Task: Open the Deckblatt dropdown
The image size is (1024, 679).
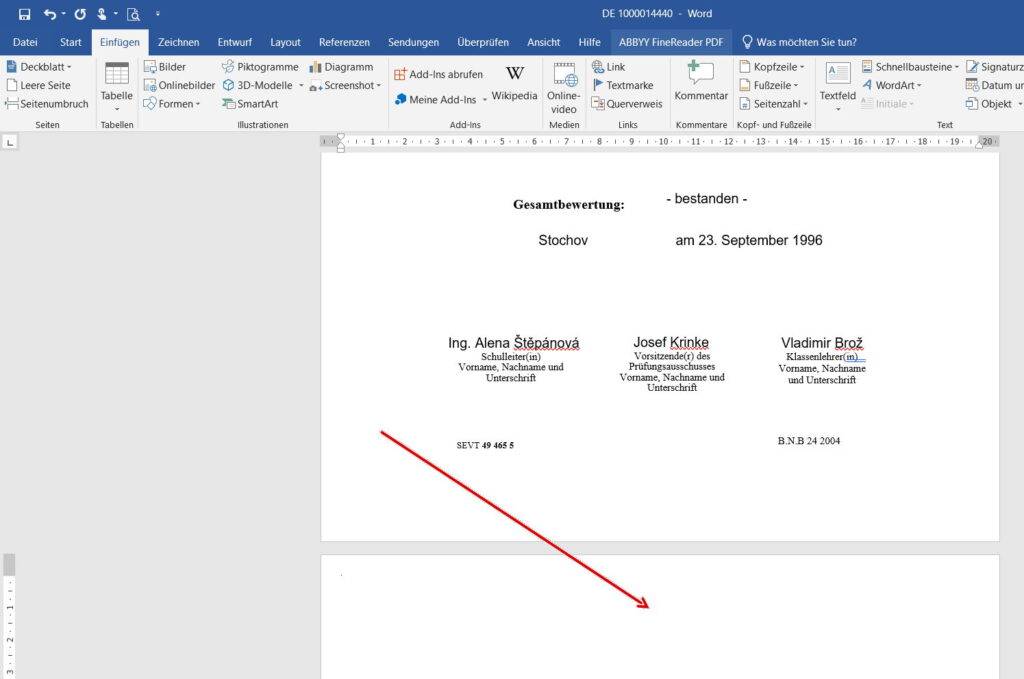Action: click(x=39, y=67)
